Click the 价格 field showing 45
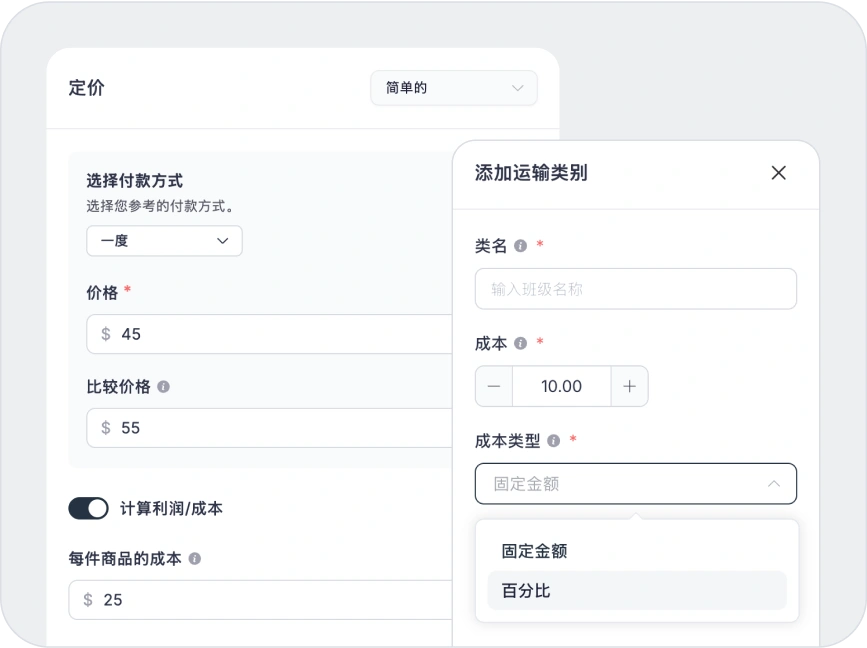This screenshot has height=648, width=867. tap(280, 334)
